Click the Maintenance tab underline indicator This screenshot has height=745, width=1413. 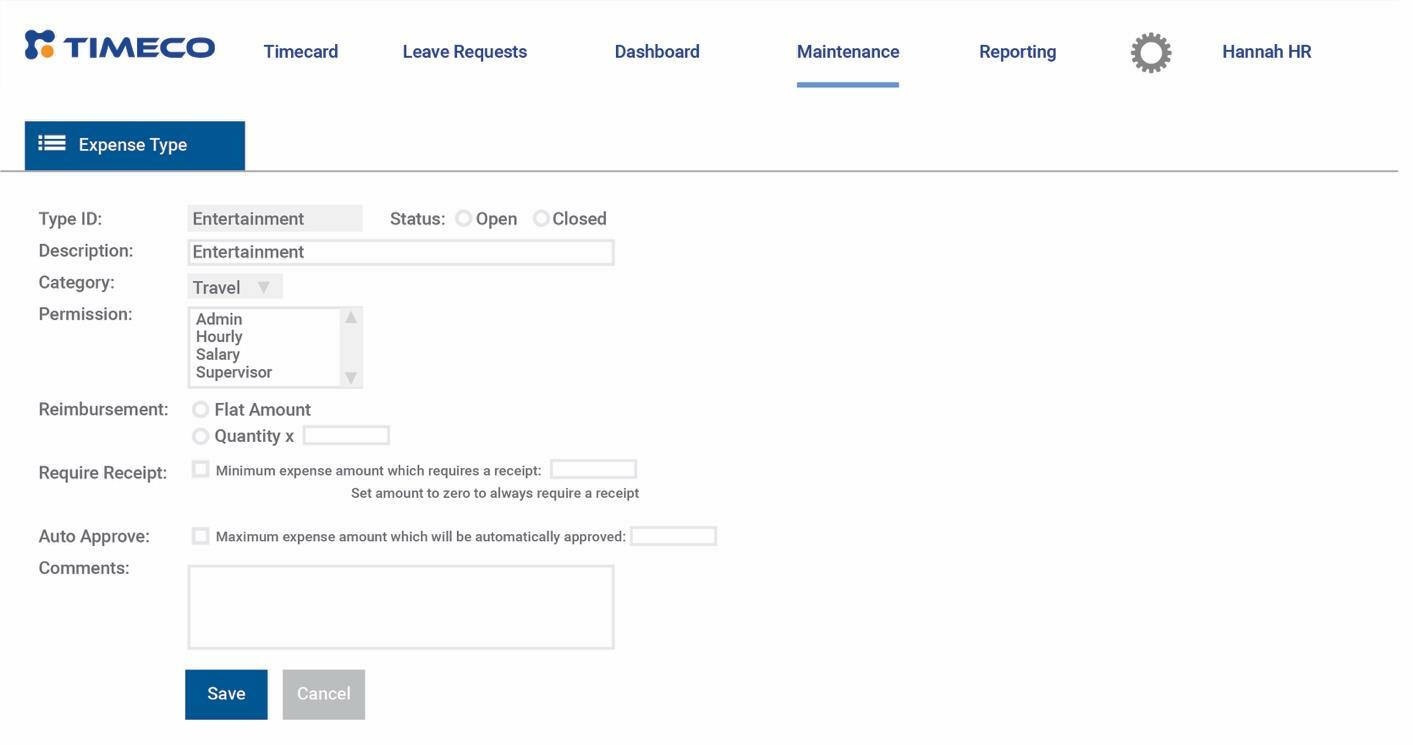coord(847,87)
